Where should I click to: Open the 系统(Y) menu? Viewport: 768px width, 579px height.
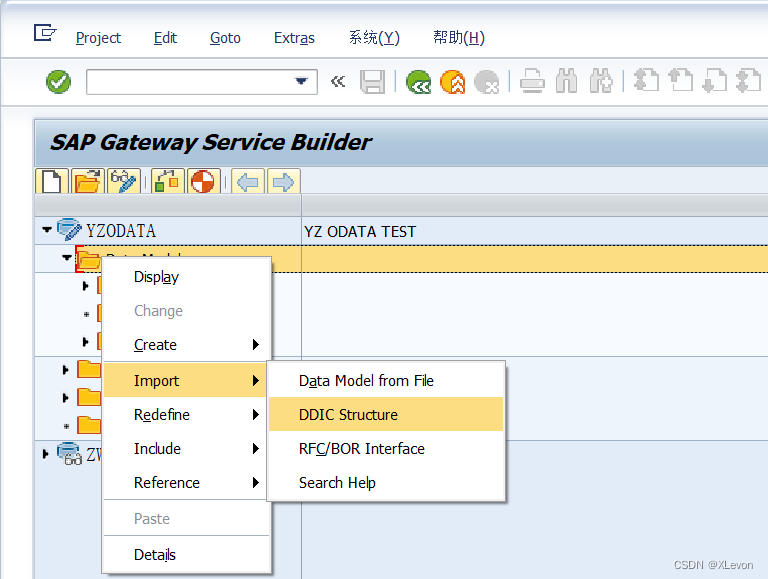point(374,38)
